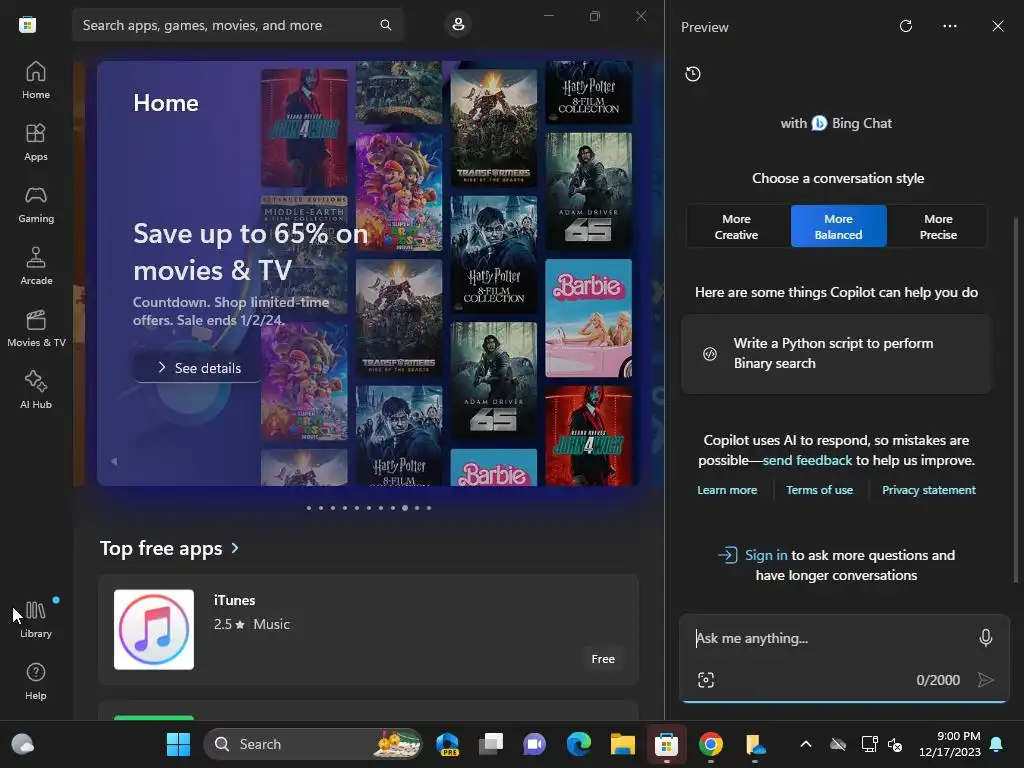The height and width of the screenshot is (768, 1024).
Task: Click the add screenshot icon in Copilot
Action: pos(706,680)
